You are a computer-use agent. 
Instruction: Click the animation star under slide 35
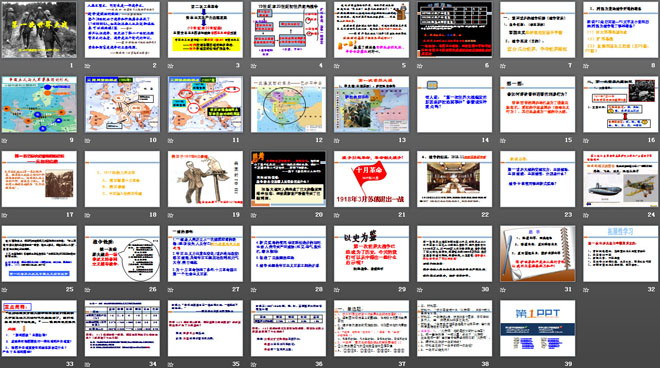click(x=170, y=364)
